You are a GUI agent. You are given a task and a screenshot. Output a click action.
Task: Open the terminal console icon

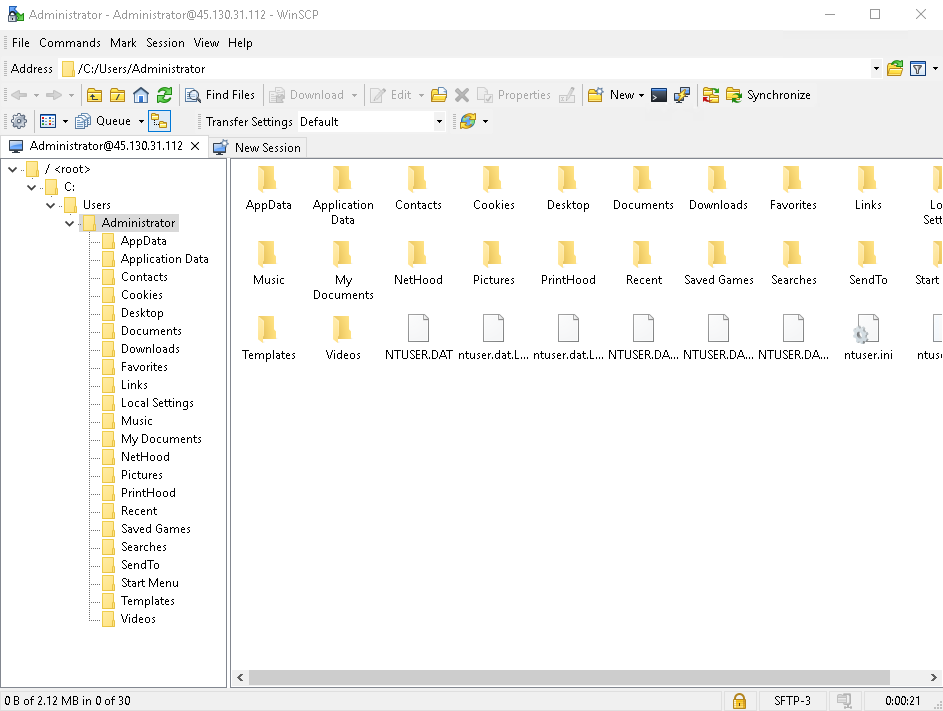click(x=659, y=95)
